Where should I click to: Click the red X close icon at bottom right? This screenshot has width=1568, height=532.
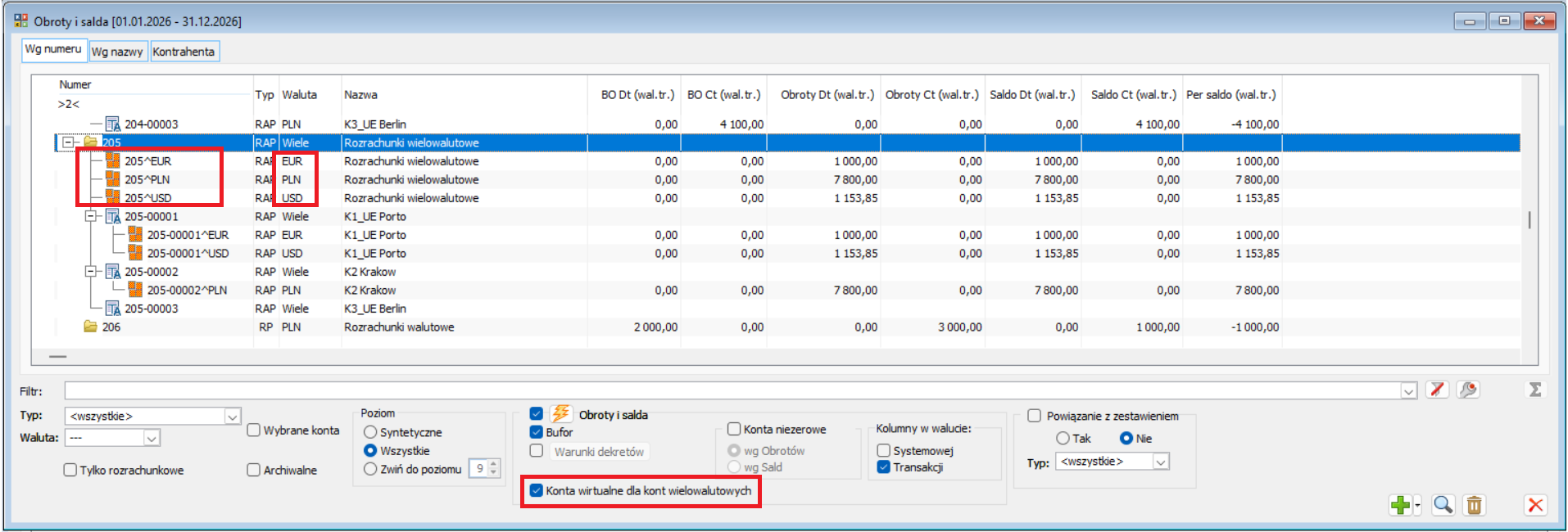tap(1535, 505)
